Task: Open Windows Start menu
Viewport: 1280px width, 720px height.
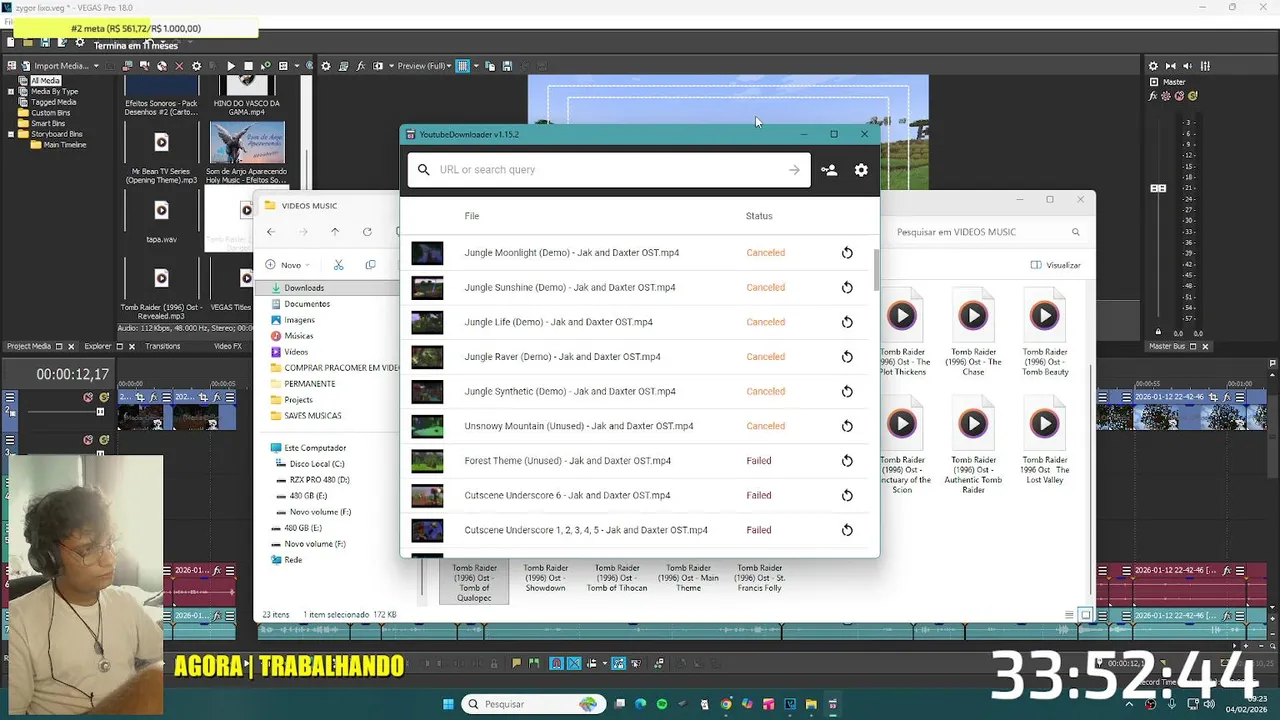Action: pos(448,704)
